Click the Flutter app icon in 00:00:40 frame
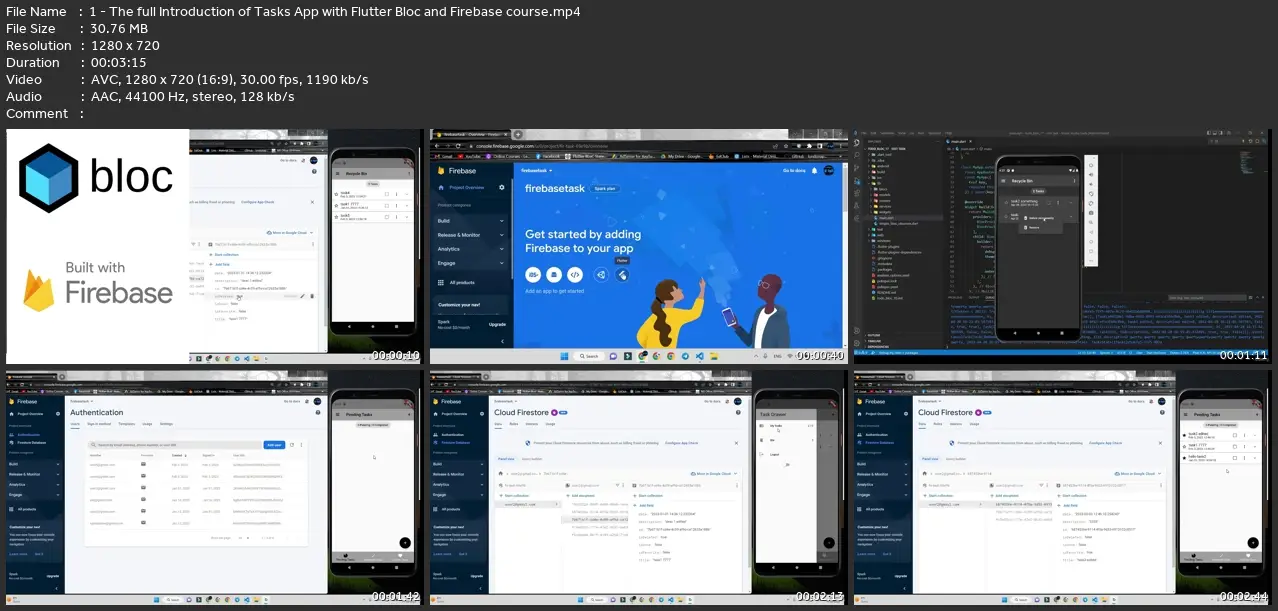 pos(622,275)
